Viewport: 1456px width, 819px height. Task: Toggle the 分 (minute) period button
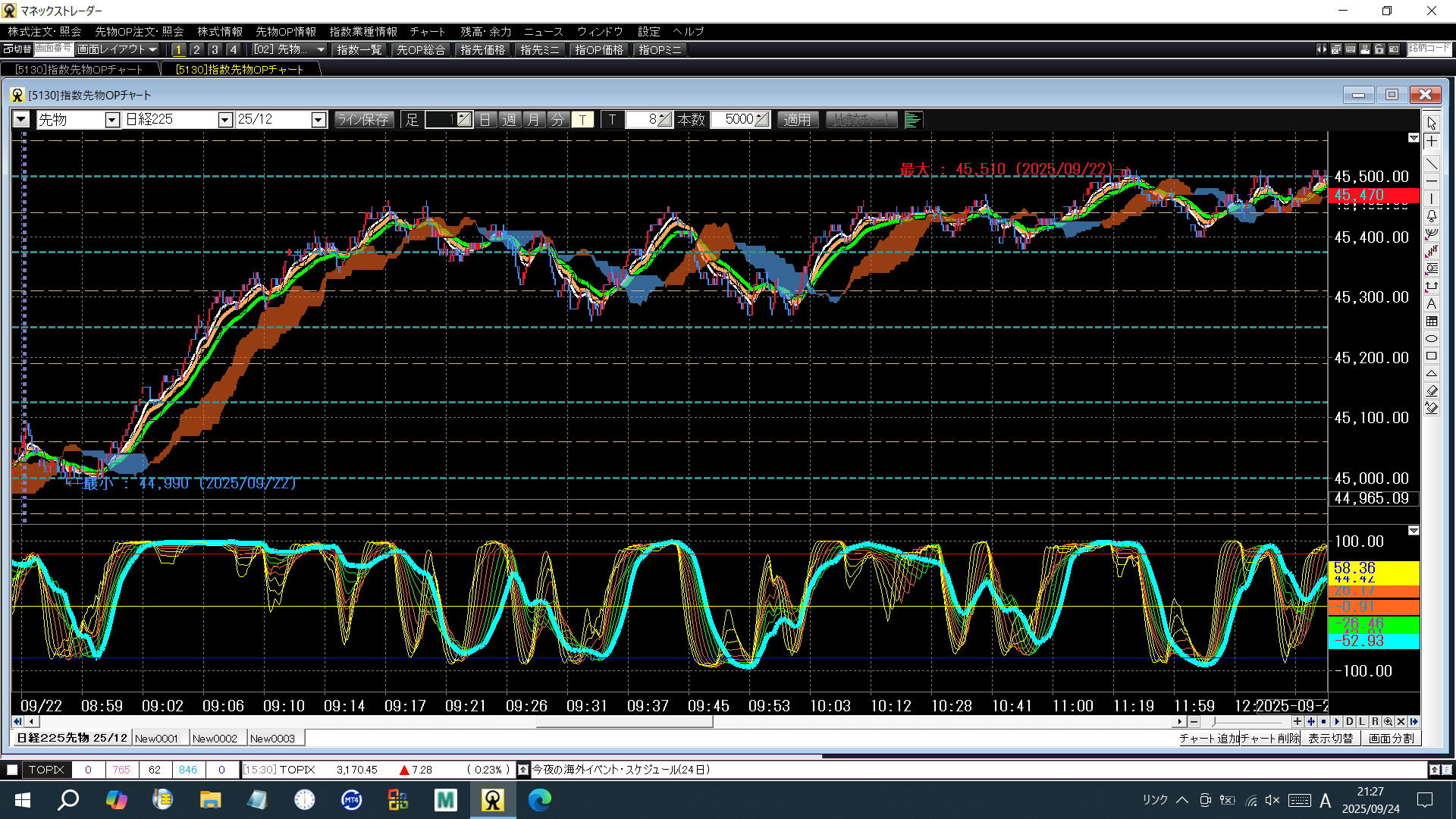[x=558, y=120]
